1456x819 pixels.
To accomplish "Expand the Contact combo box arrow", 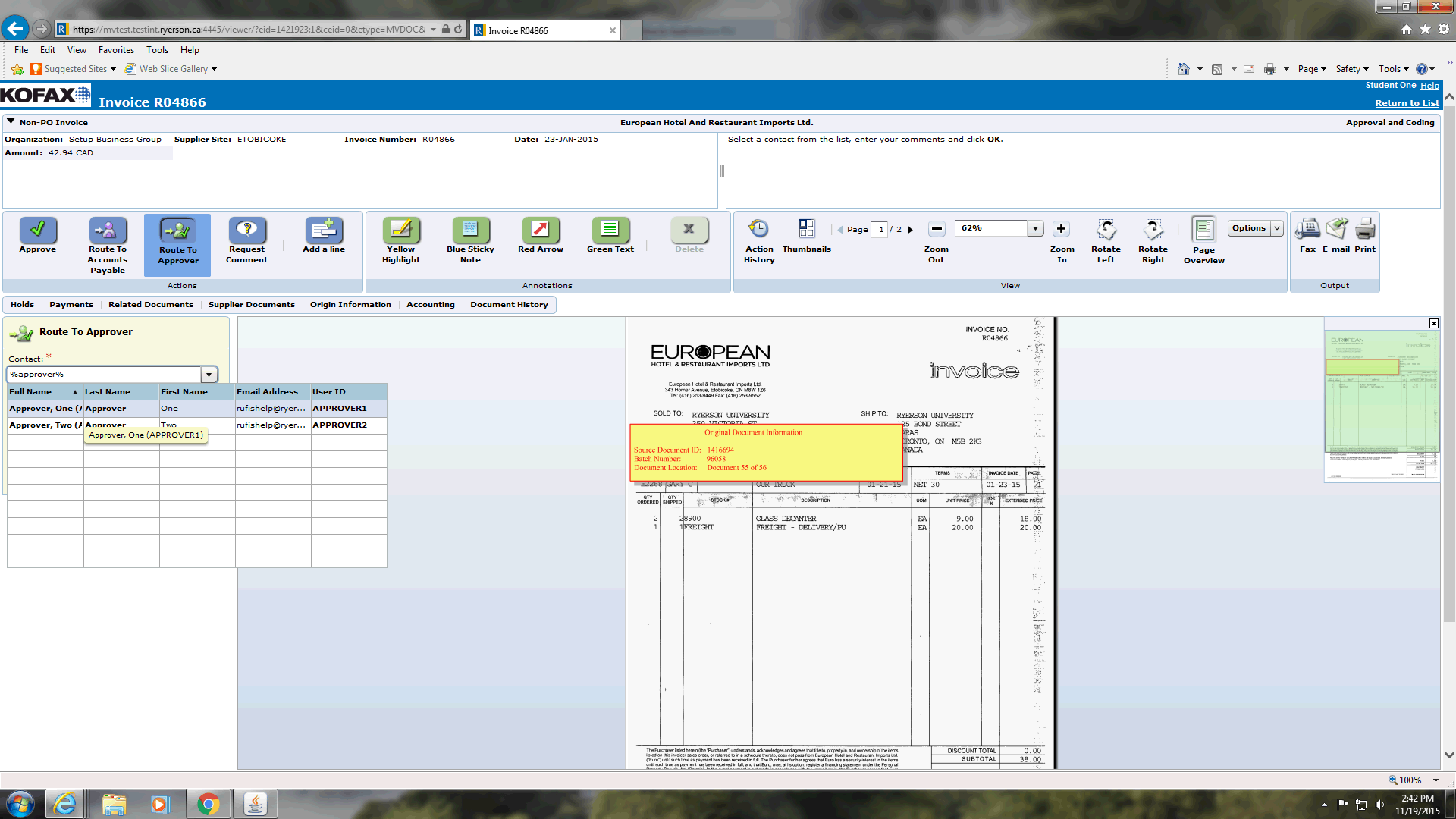I will pos(209,375).
